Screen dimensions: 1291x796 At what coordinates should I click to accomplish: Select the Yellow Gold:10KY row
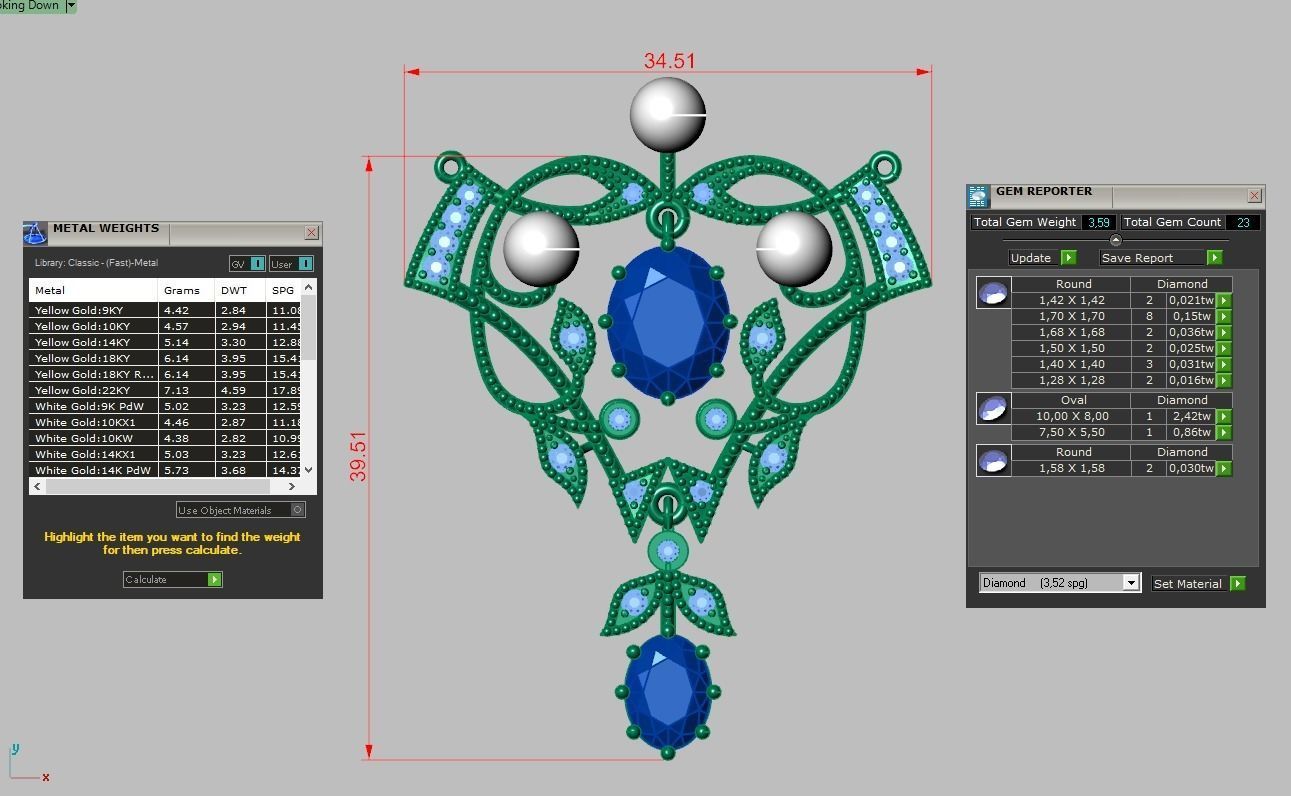tap(165, 326)
